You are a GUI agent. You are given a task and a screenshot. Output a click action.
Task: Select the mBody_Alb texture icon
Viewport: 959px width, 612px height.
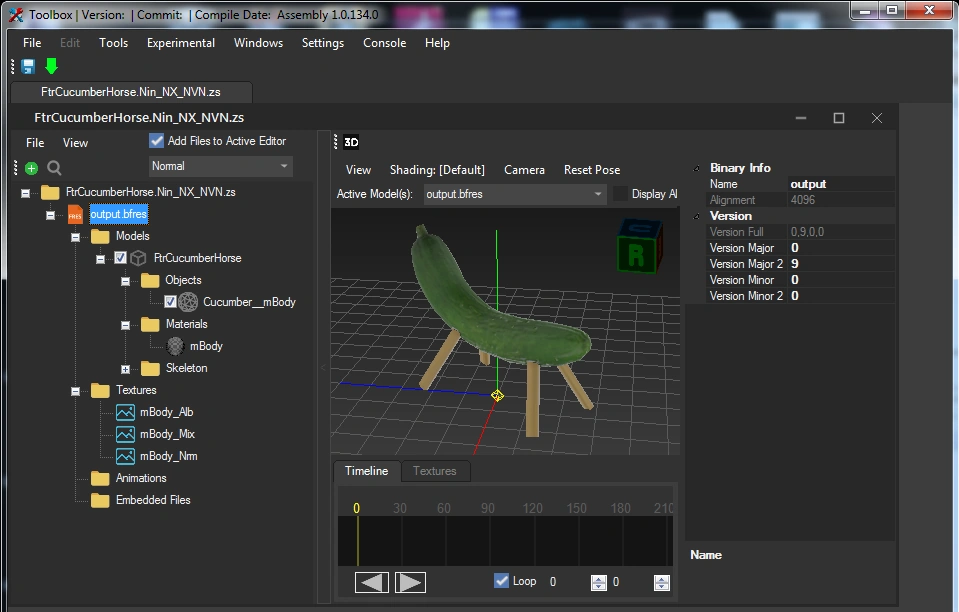click(x=125, y=412)
